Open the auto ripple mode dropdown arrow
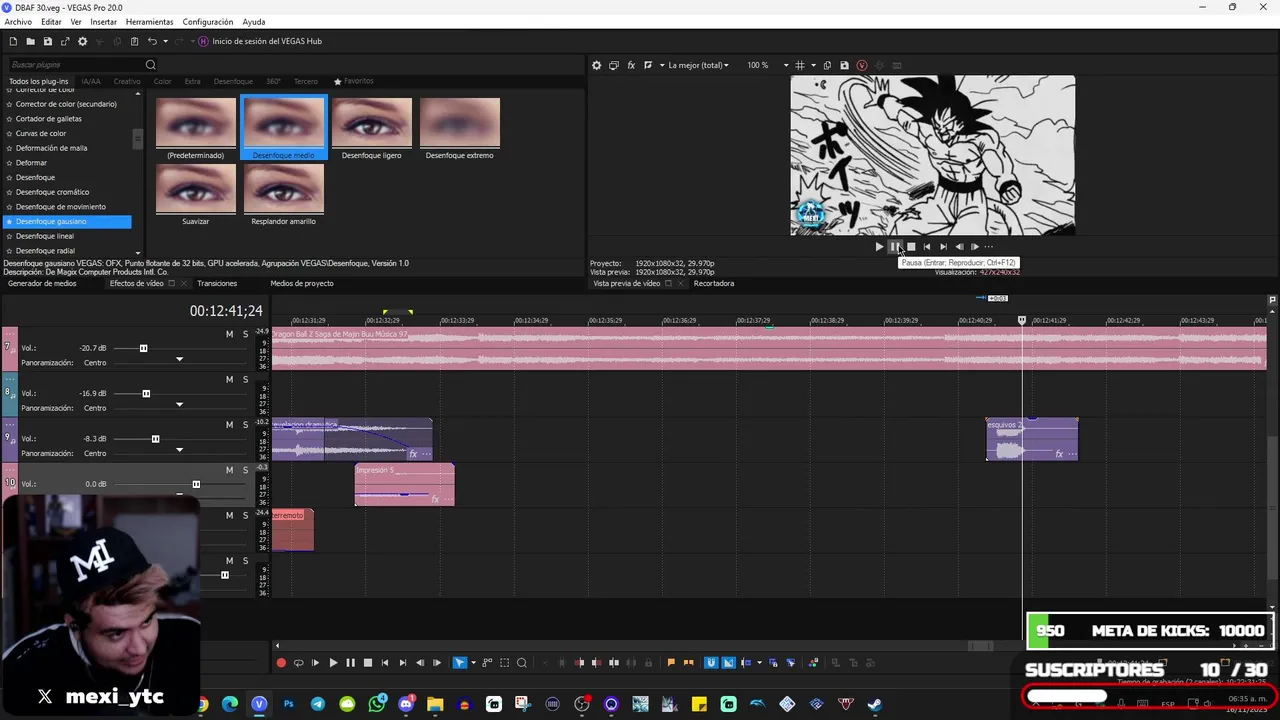The height and width of the screenshot is (720, 1280). click(759, 663)
